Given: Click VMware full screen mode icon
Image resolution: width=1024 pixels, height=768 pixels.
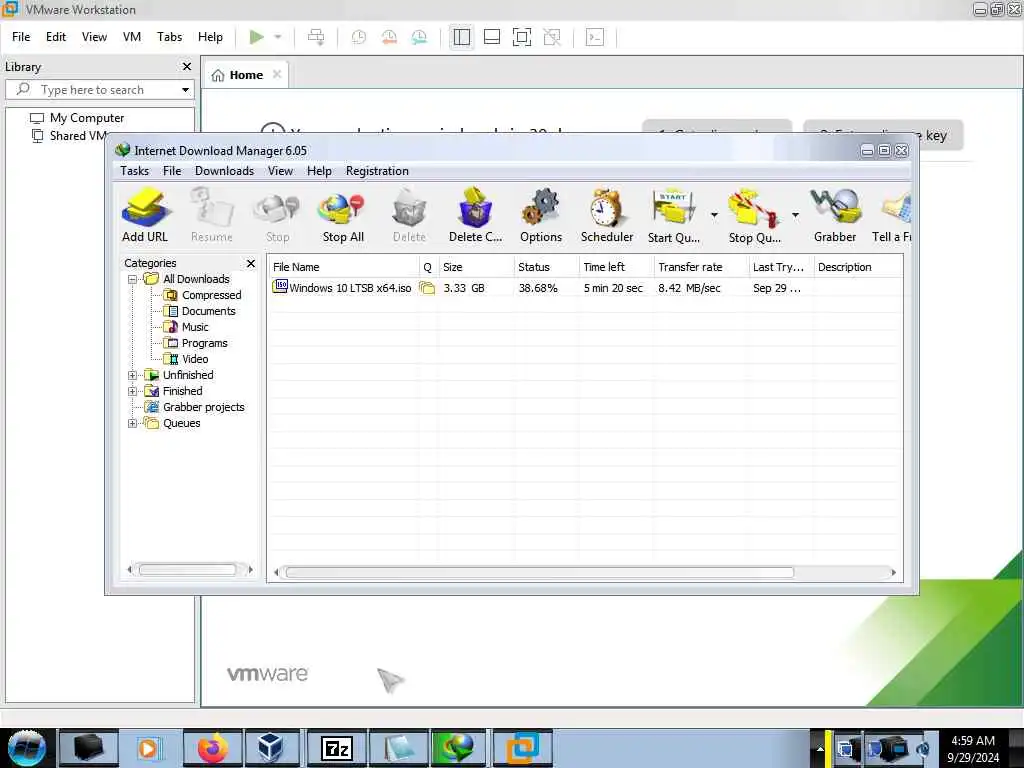Looking at the screenshot, I should point(522,37).
